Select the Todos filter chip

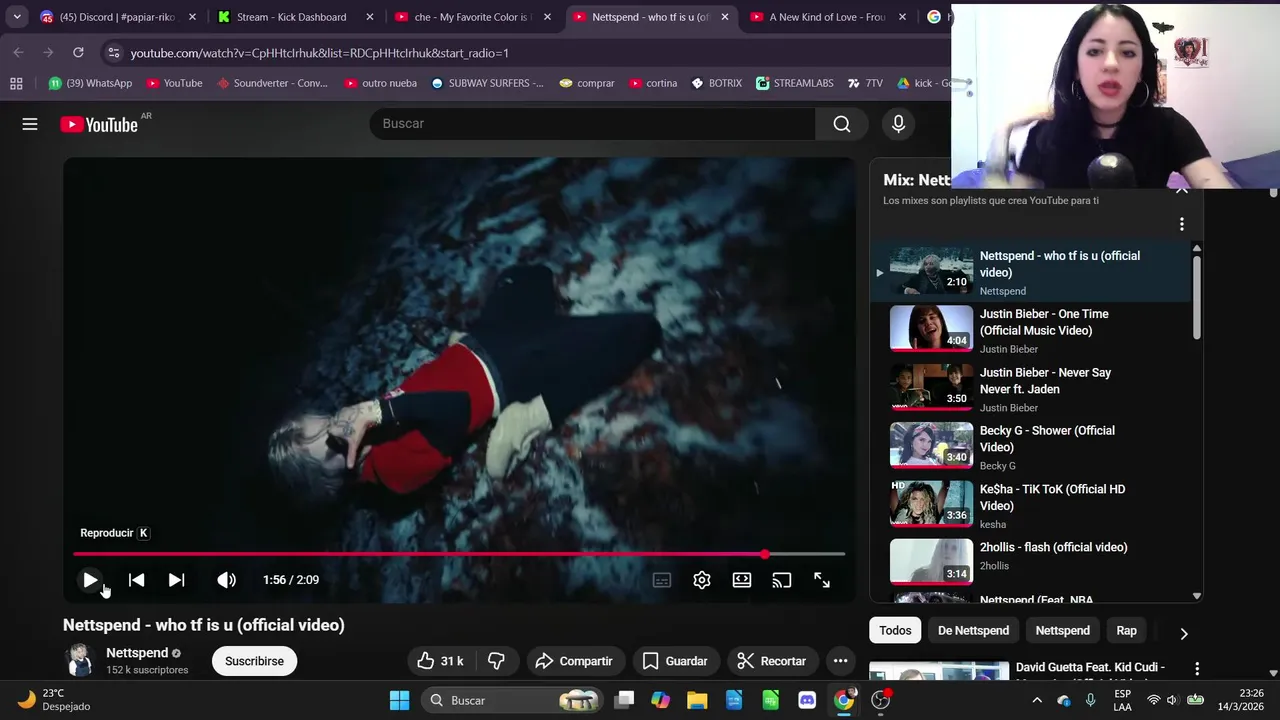tap(895, 631)
